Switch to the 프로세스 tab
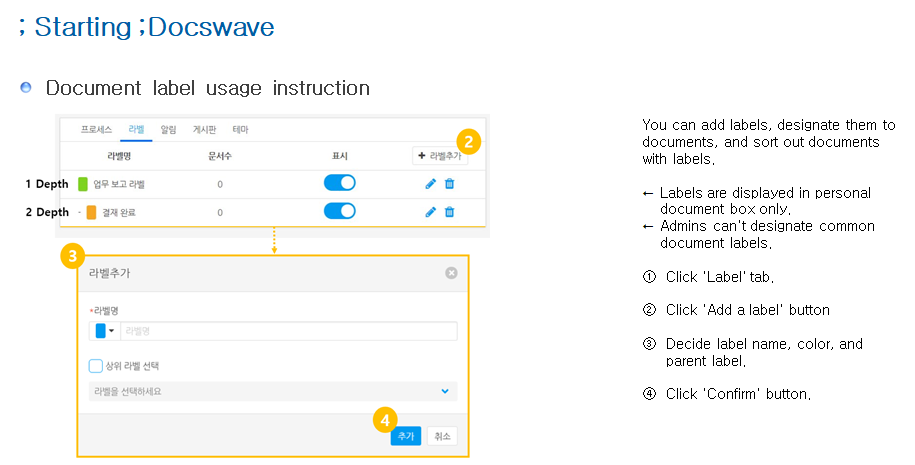915x465 pixels. pyautogui.click(x=96, y=130)
